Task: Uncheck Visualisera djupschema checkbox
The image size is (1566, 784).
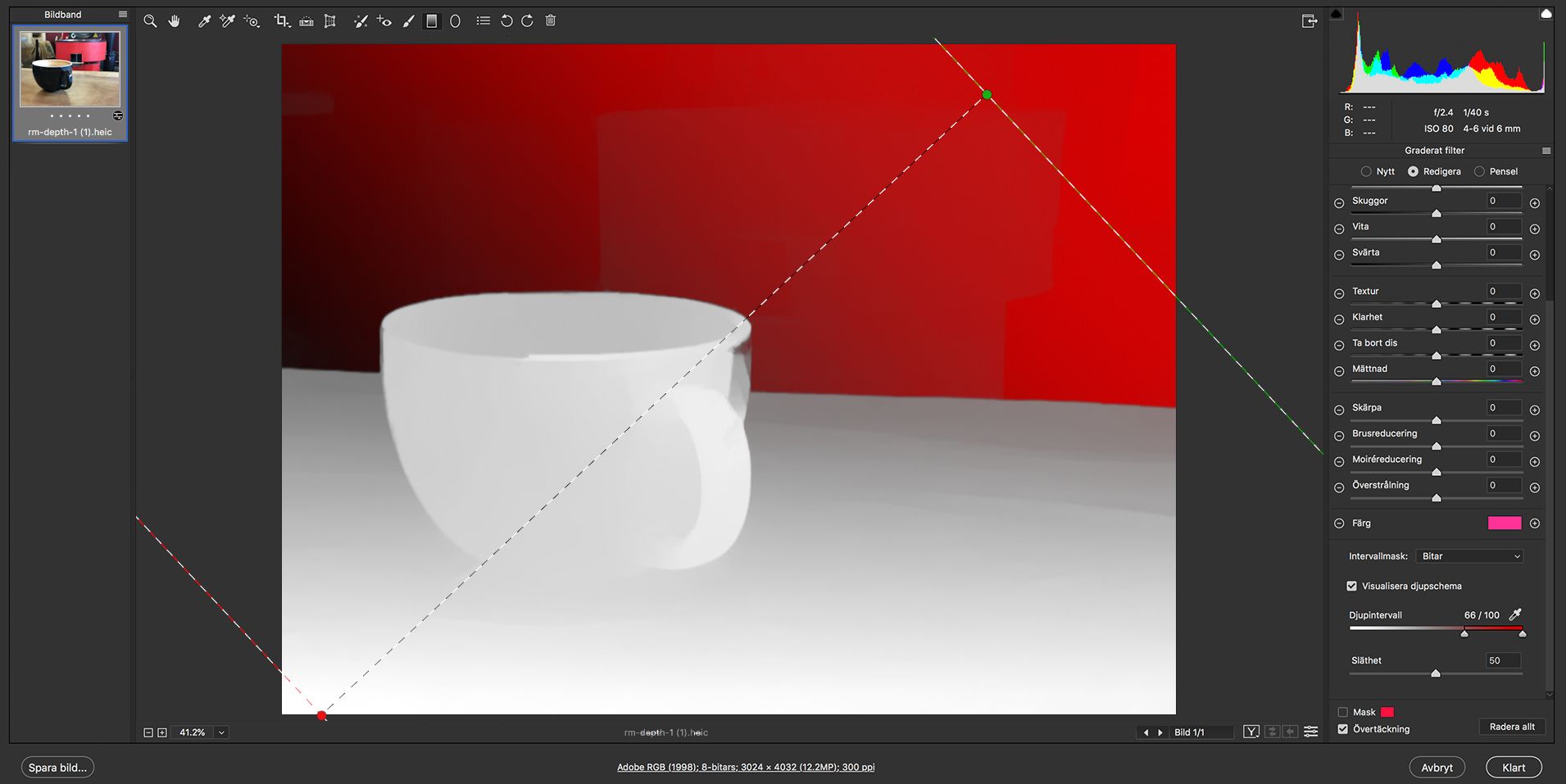Action: (x=1351, y=586)
